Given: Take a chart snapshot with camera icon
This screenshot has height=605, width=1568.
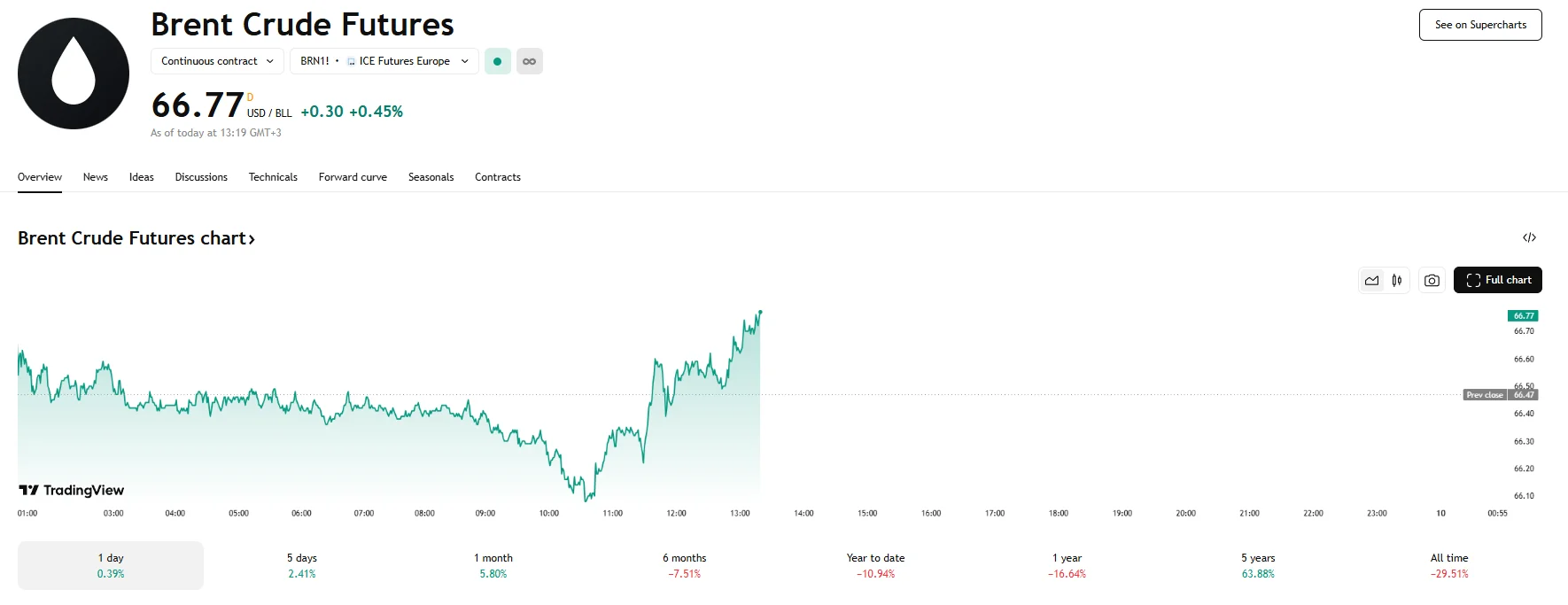Looking at the screenshot, I should tap(1432, 281).
